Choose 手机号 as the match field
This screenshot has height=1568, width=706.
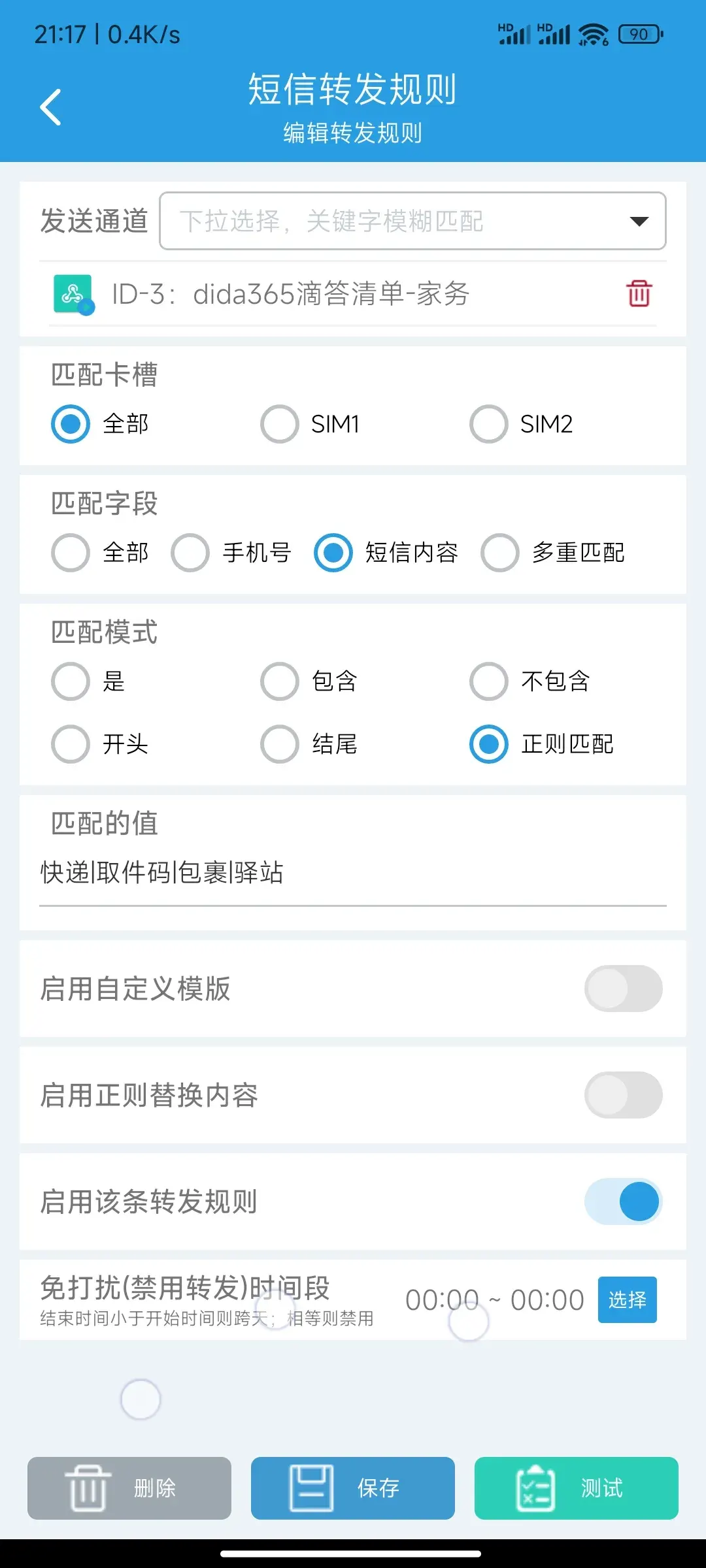pos(190,553)
